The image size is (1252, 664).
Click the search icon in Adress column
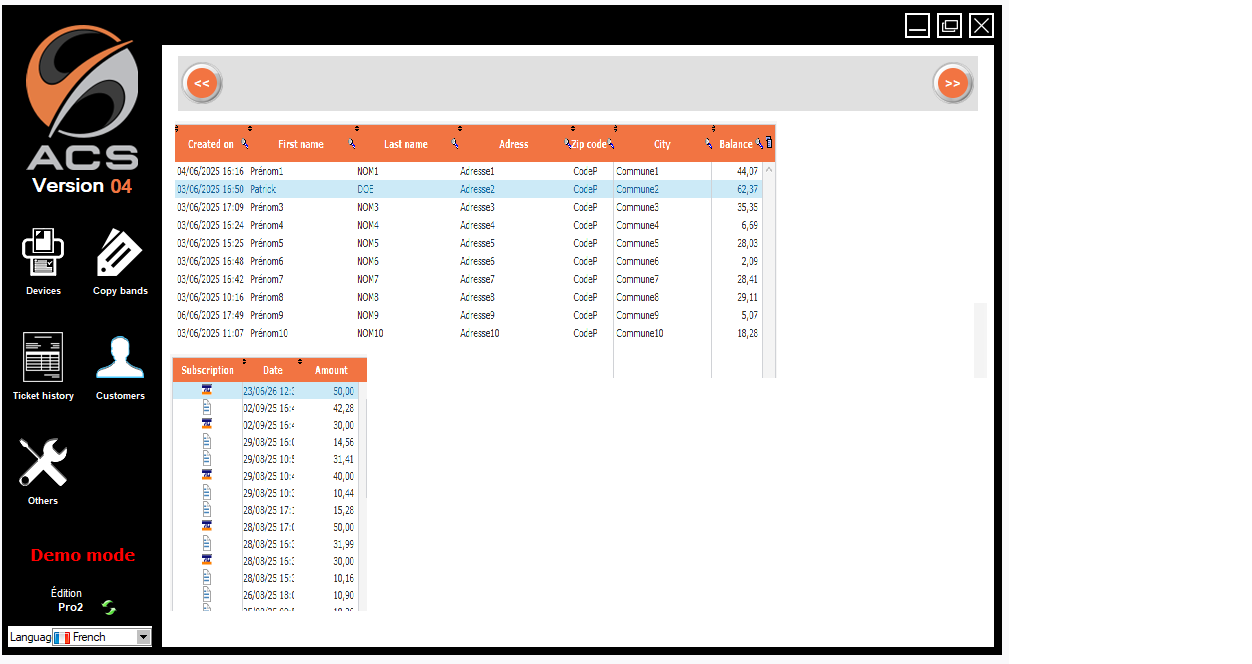pyautogui.click(x=568, y=144)
